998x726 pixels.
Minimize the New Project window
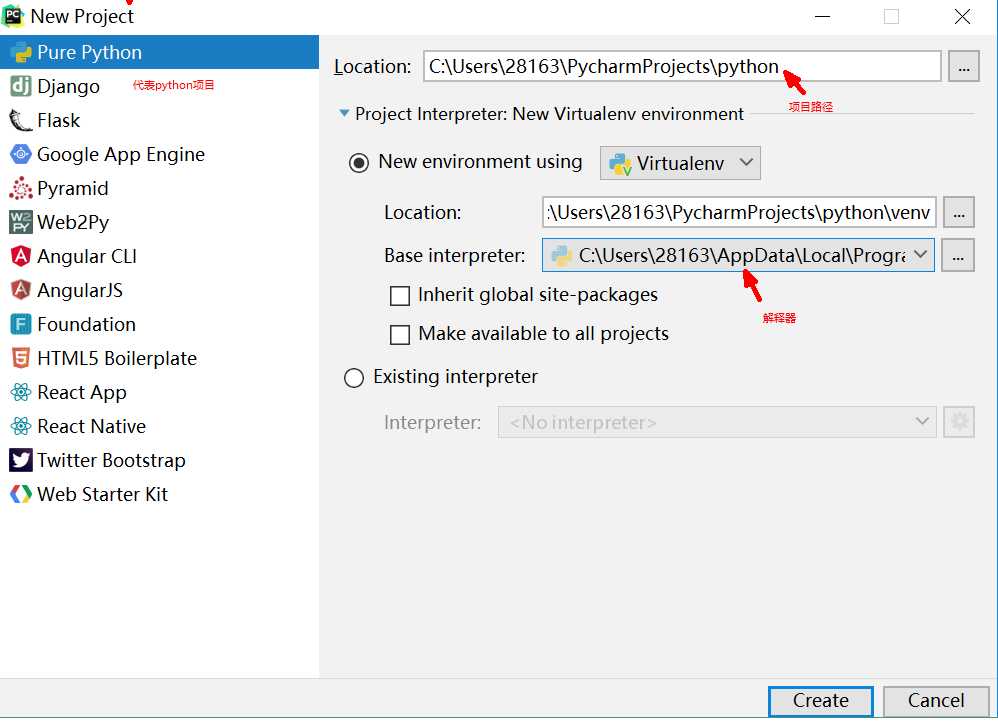823,17
